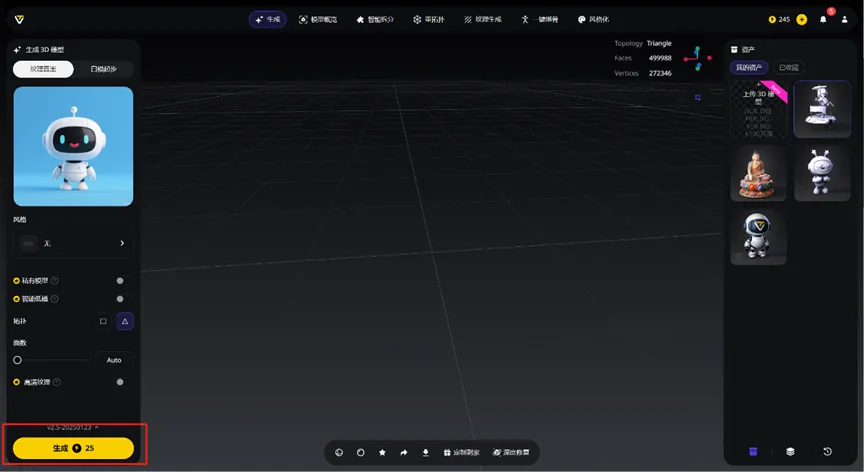Click the 245 coin credit balance
864x472 pixels.
[779, 19]
